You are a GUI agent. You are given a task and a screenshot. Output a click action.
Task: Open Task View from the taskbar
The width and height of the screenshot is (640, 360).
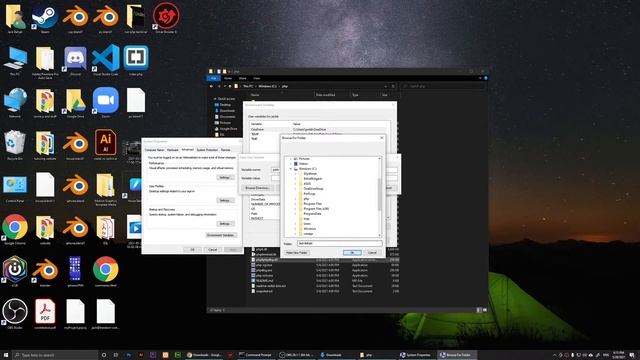pyautogui.click(x=116, y=355)
